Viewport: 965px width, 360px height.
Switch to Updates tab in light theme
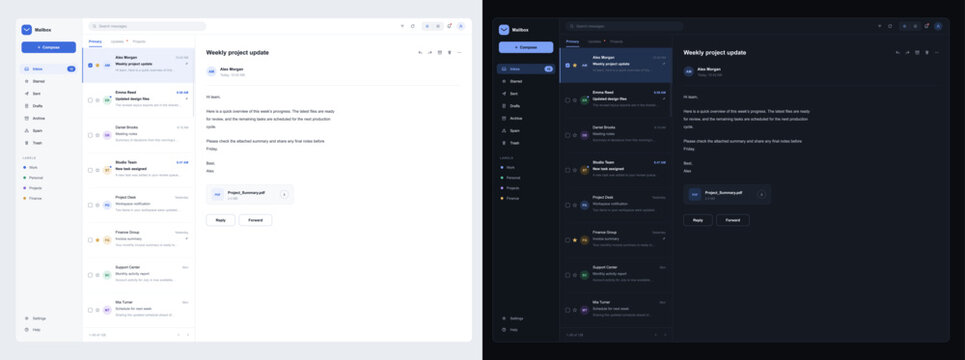(x=118, y=41)
